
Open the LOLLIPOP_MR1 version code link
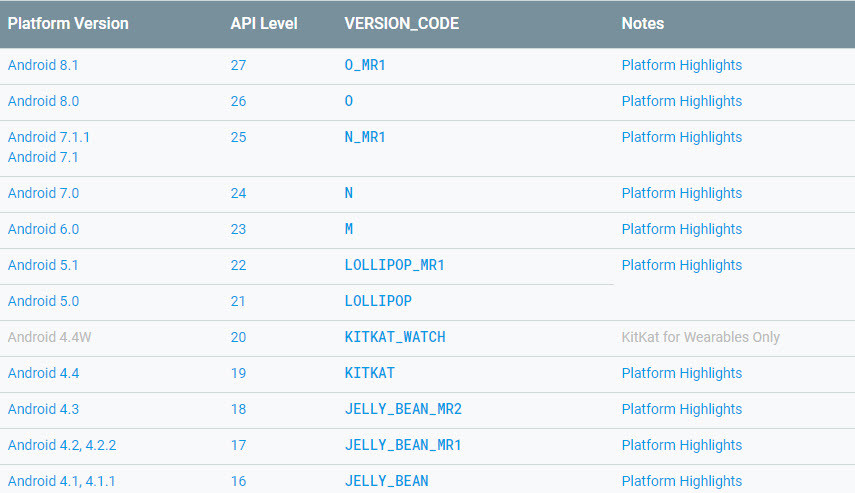(x=395, y=266)
